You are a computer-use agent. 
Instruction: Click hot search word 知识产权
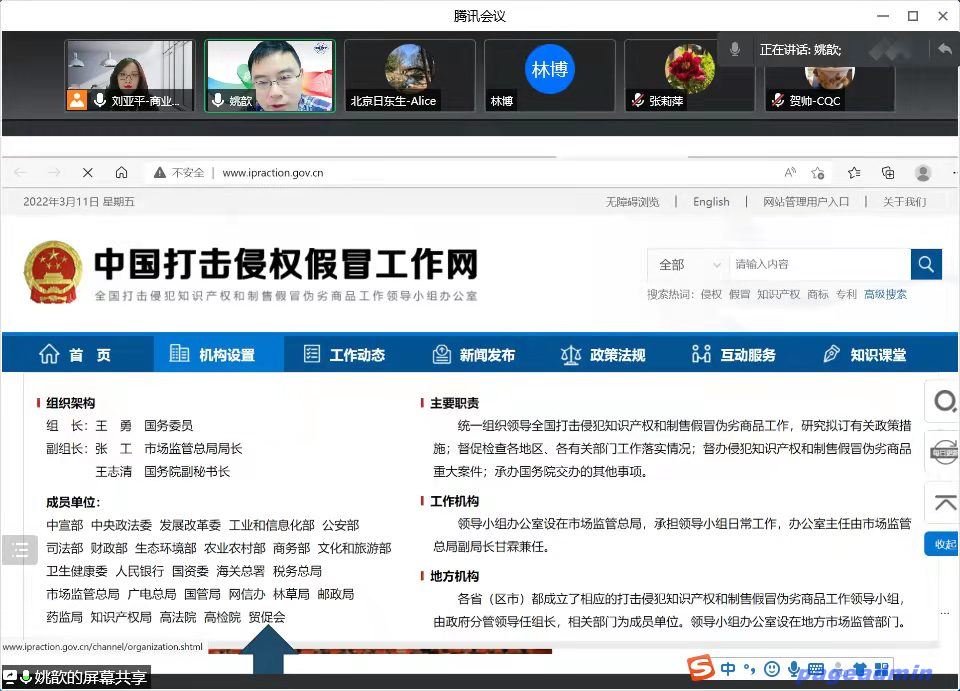click(x=778, y=294)
